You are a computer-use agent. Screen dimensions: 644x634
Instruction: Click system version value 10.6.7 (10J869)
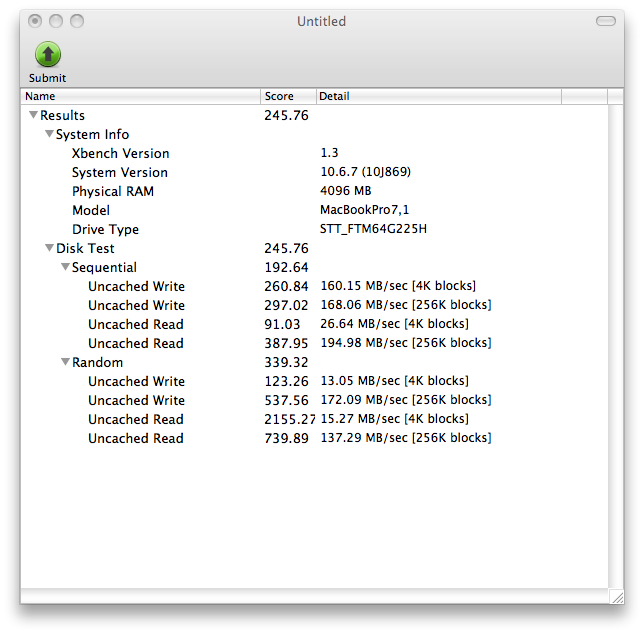click(x=366, y=172)
